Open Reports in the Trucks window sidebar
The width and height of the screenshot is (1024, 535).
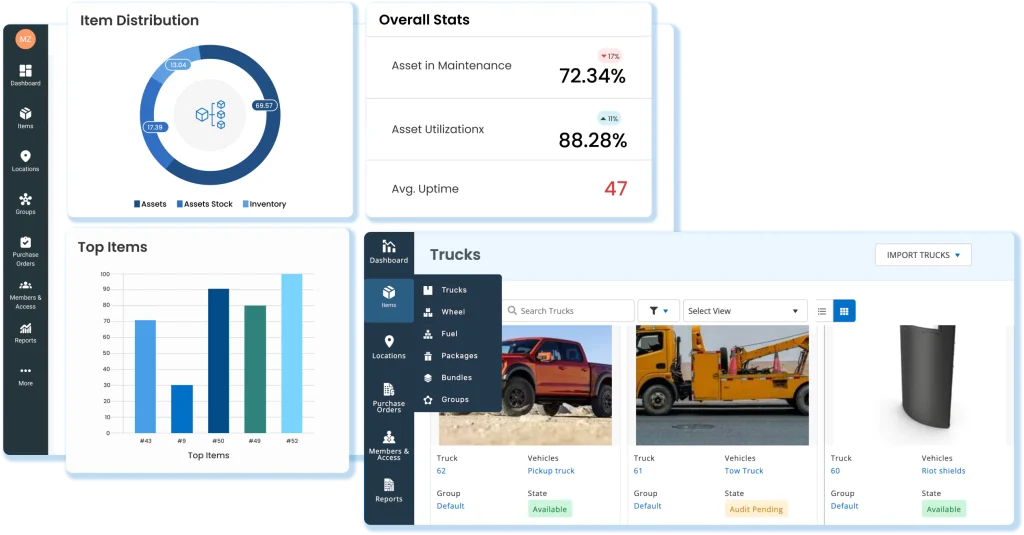coord(389,491)
